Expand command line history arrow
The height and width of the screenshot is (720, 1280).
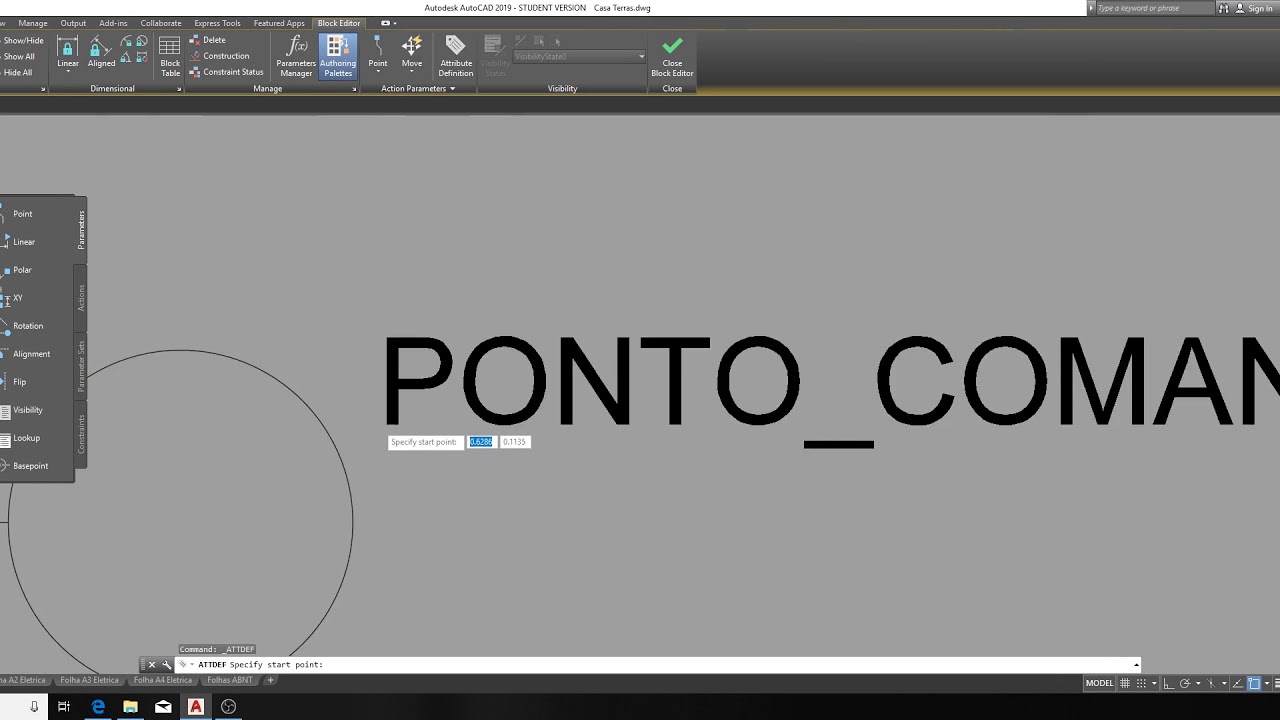(1136, 665)
